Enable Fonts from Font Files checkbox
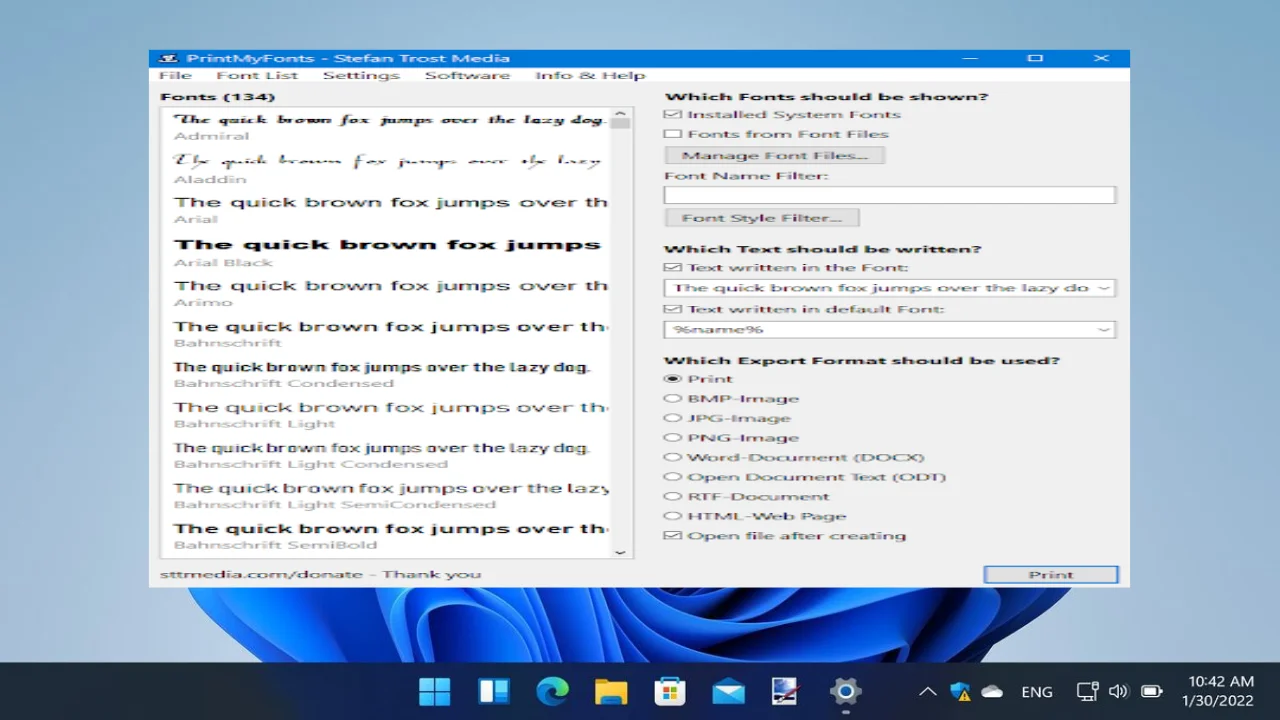 click(x=673, y=134)
